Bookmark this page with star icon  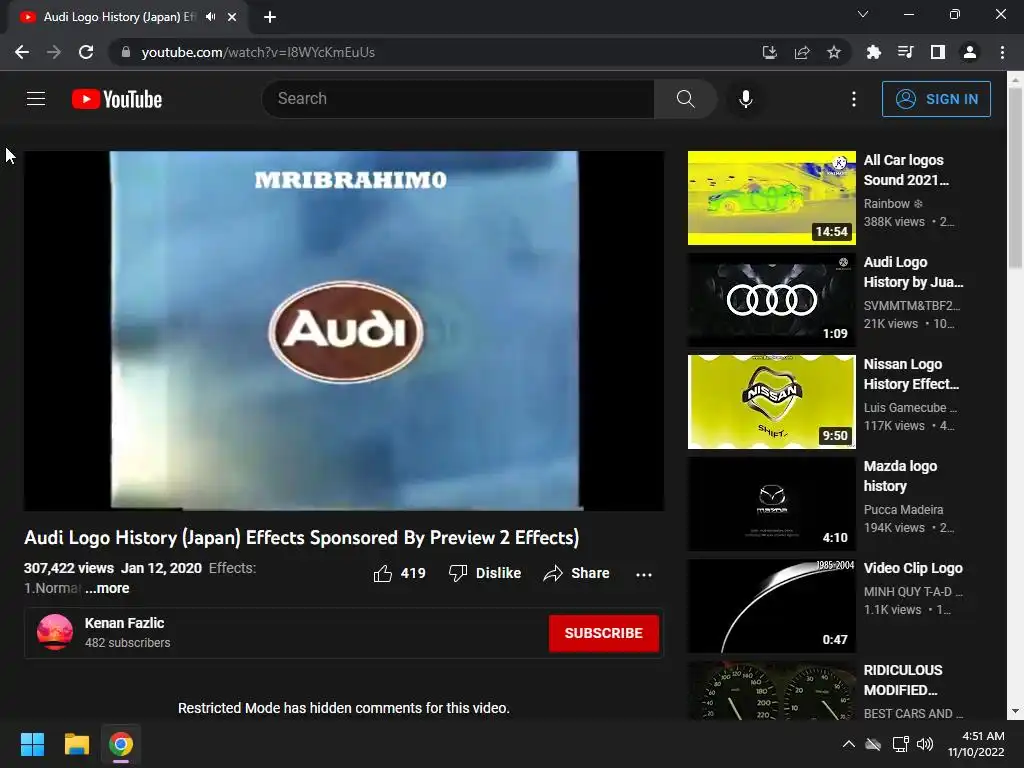point(834,52)
